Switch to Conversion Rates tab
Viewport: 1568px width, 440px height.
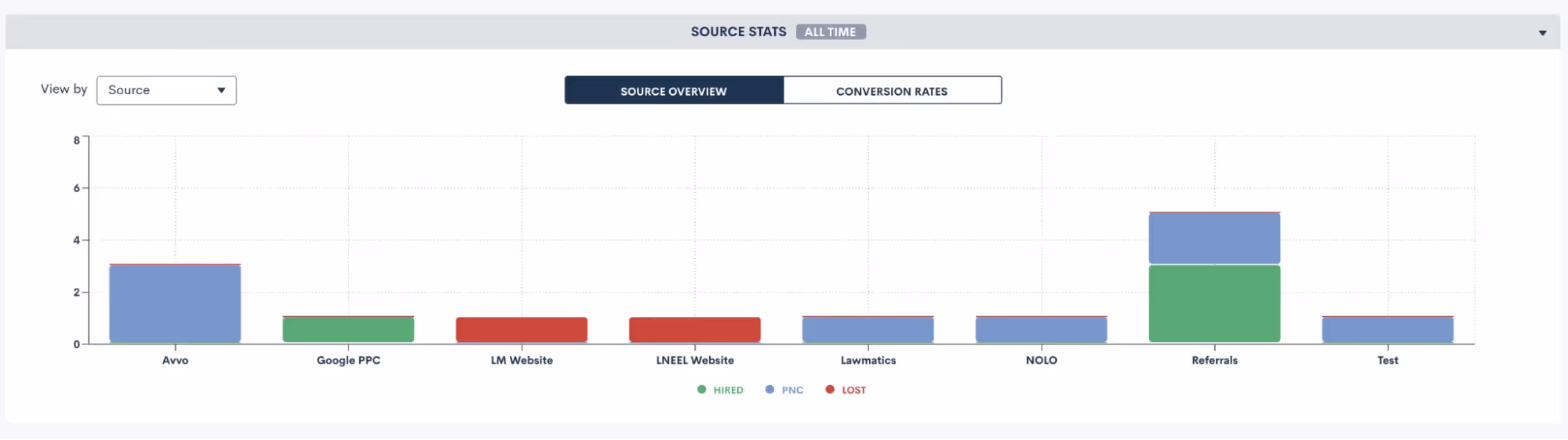coord(892,90)
